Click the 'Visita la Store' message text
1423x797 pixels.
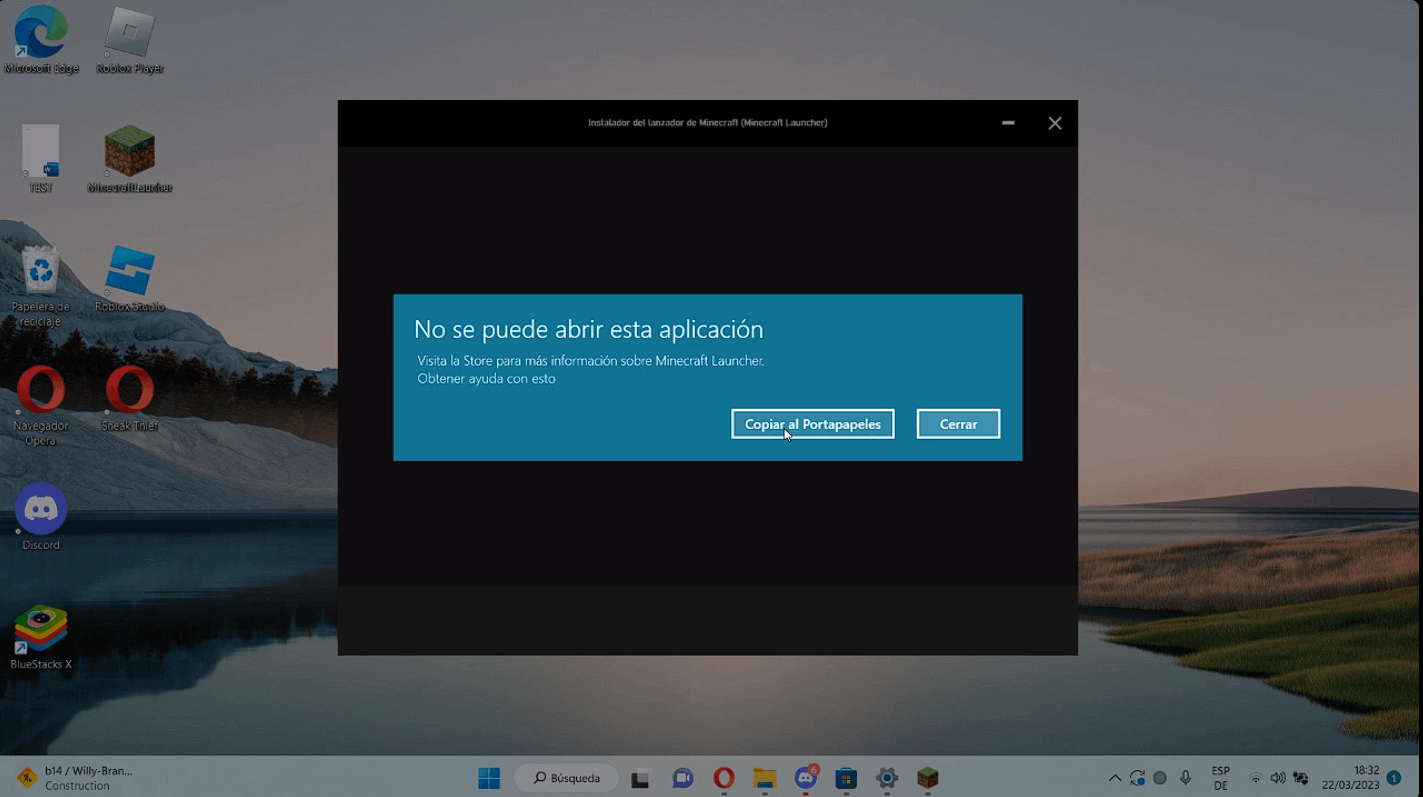coord(590,361)
